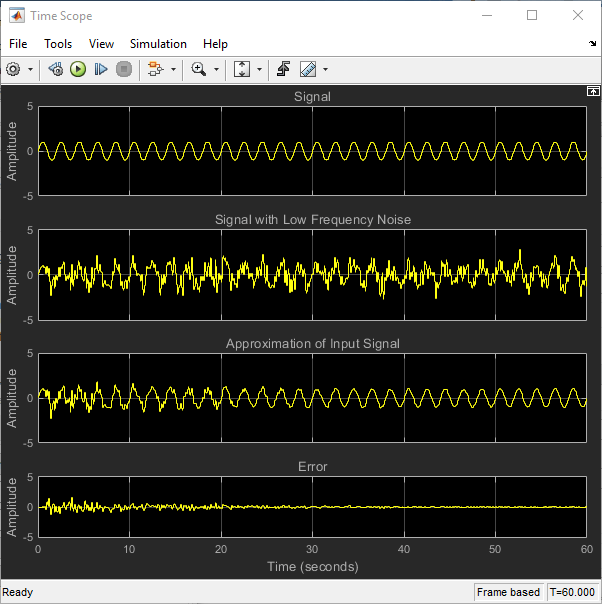Open the Tools menu
The image size is (602, 604).
58,44
